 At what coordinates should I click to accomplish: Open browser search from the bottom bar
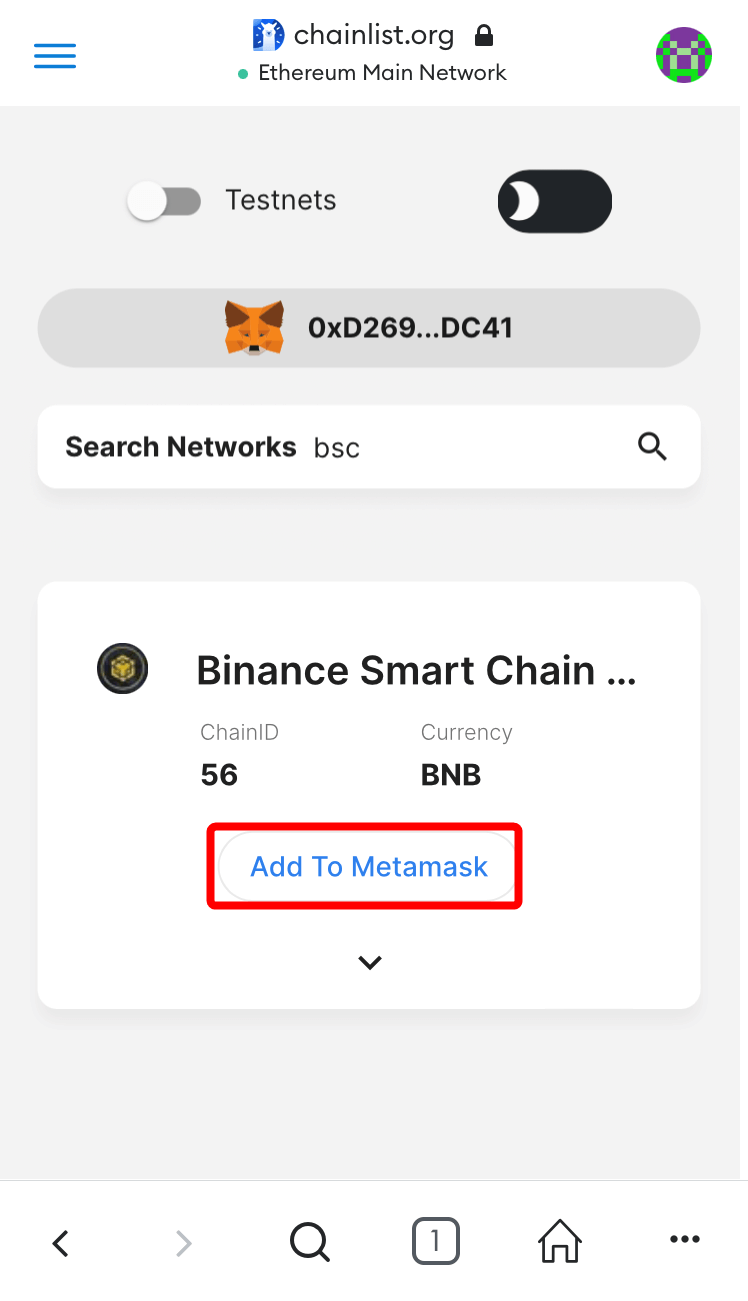pyautogui.click(x=309, y=1242)
